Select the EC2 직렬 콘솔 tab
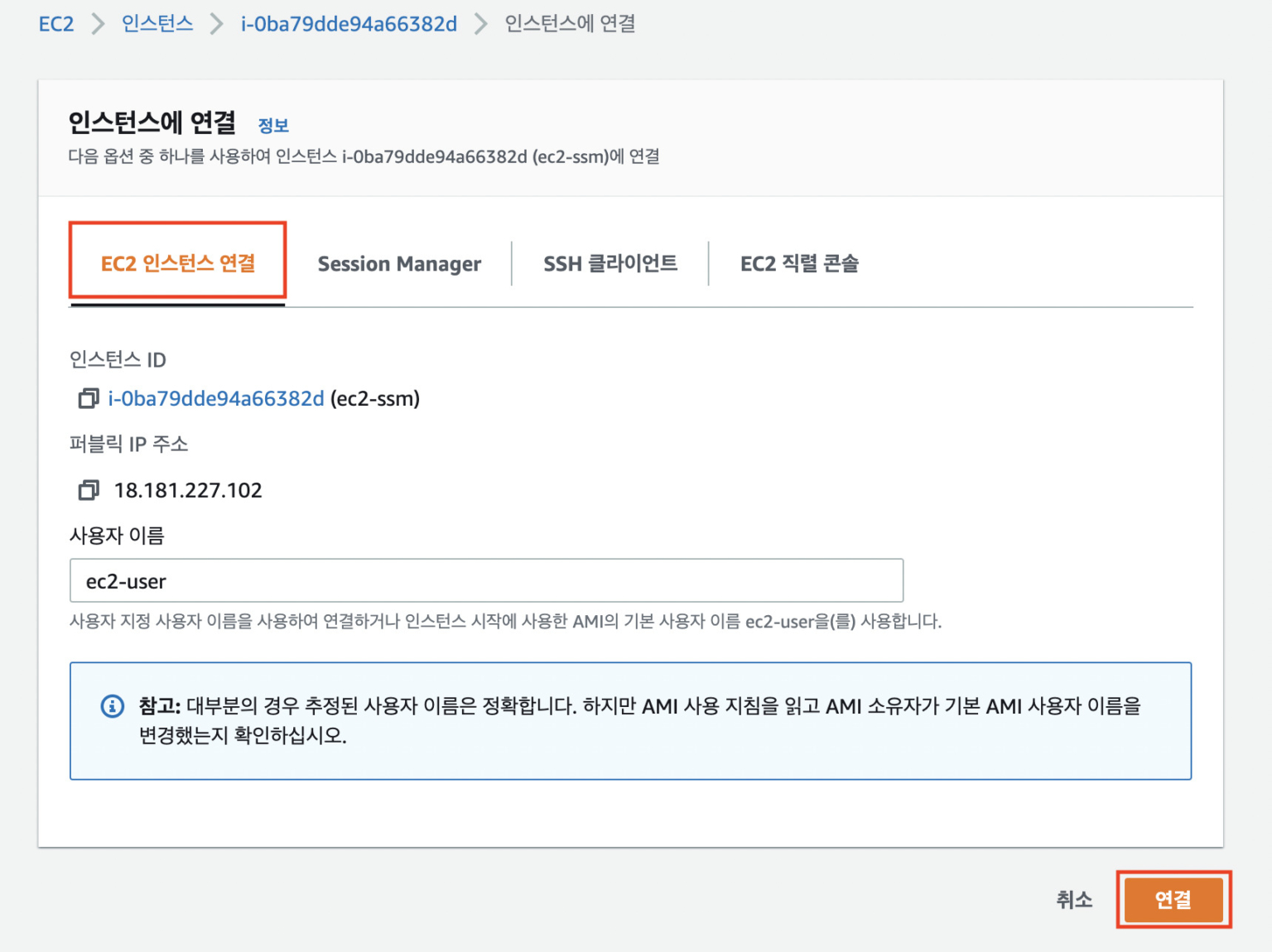The width and height of the screenshot is (1272, 952). tap(798, 263)
